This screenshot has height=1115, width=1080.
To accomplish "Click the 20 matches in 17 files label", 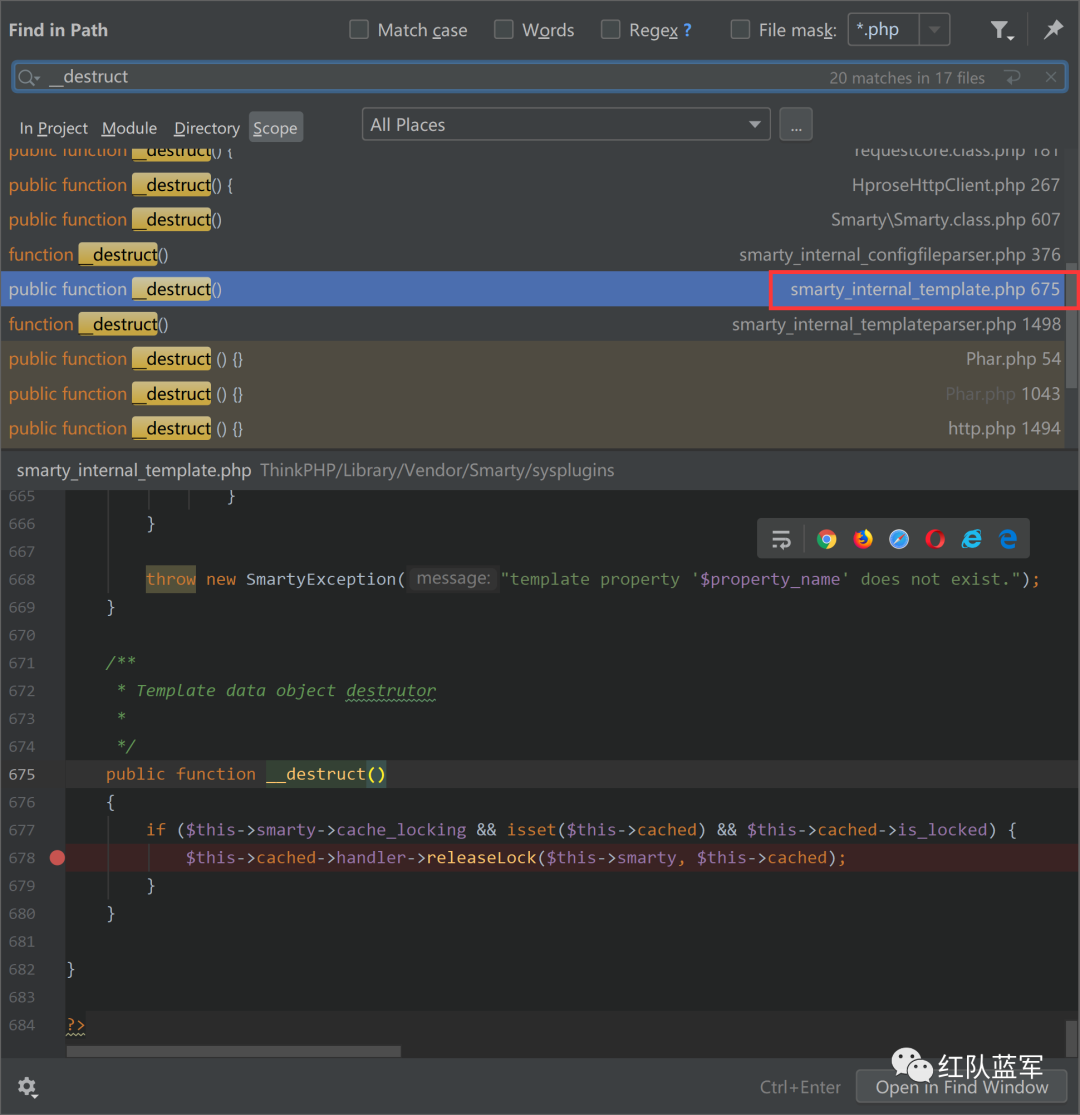I will point(907,78).
